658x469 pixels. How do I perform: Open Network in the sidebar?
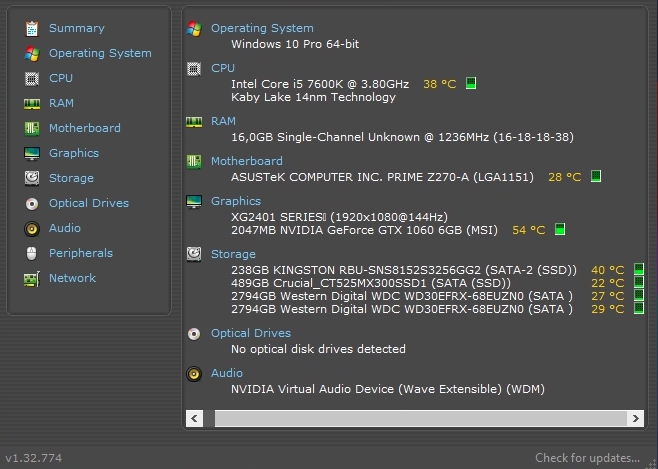point(73,278)
